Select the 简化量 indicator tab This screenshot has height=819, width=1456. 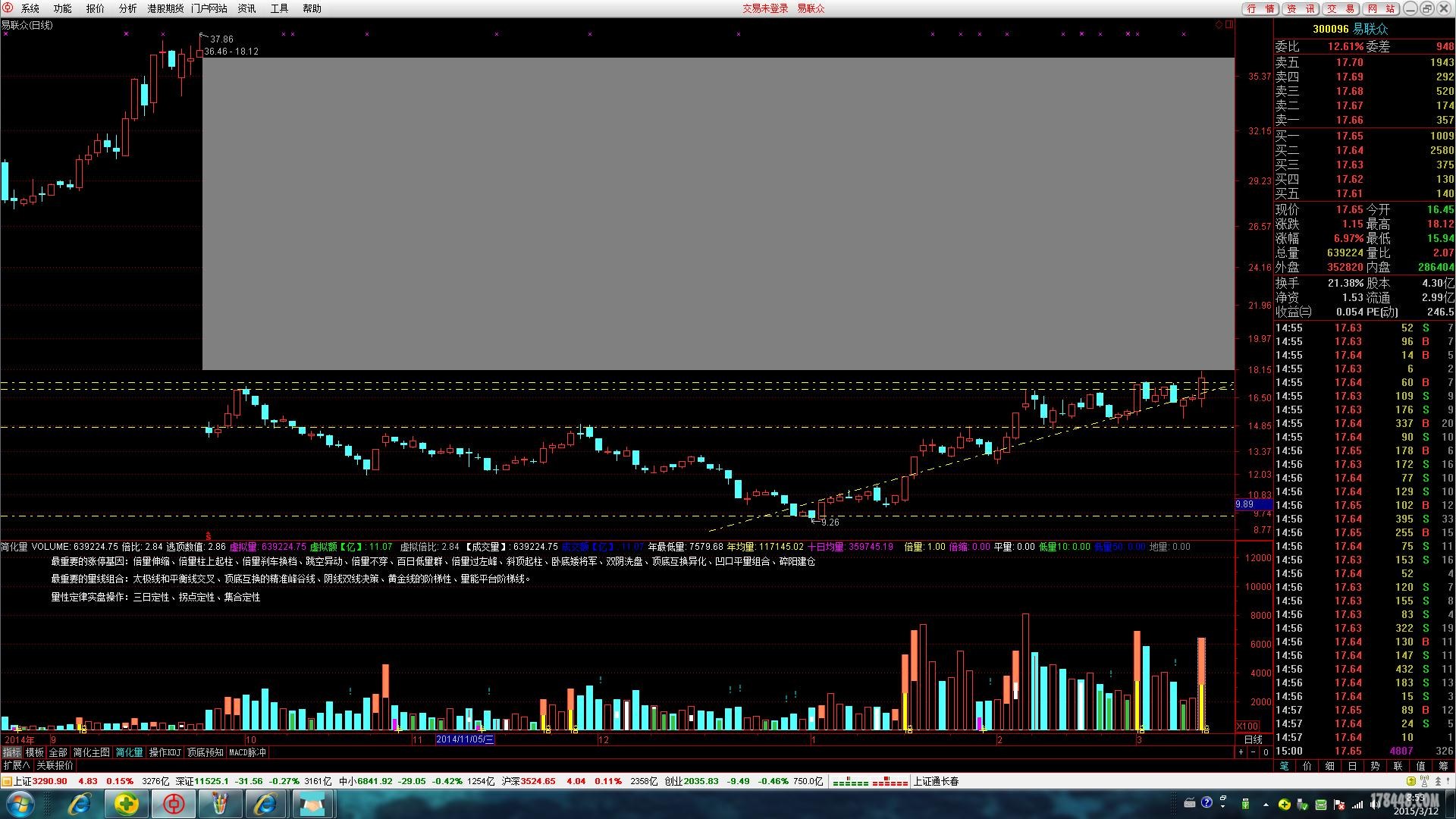click(129, 752)
